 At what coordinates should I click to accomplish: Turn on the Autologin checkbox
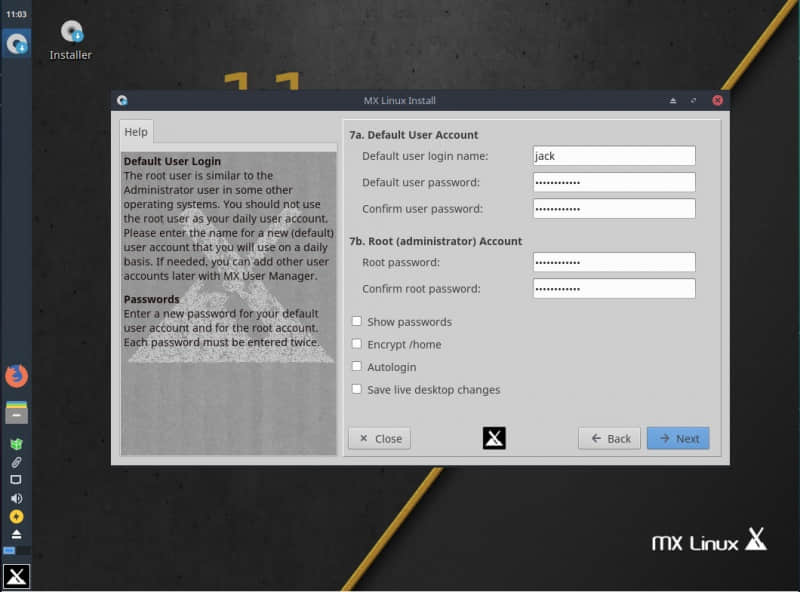tap(357, 367)
